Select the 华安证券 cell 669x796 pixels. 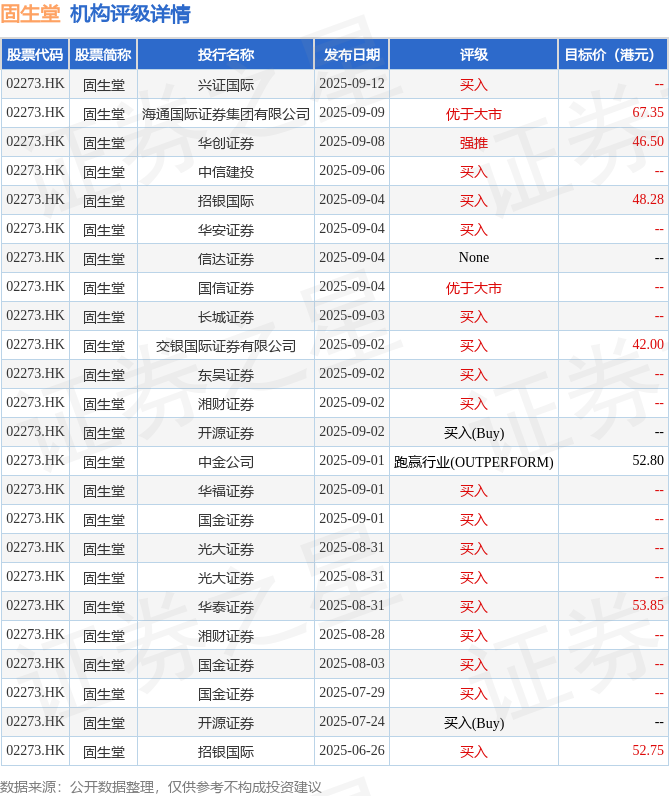click(225, 229)
